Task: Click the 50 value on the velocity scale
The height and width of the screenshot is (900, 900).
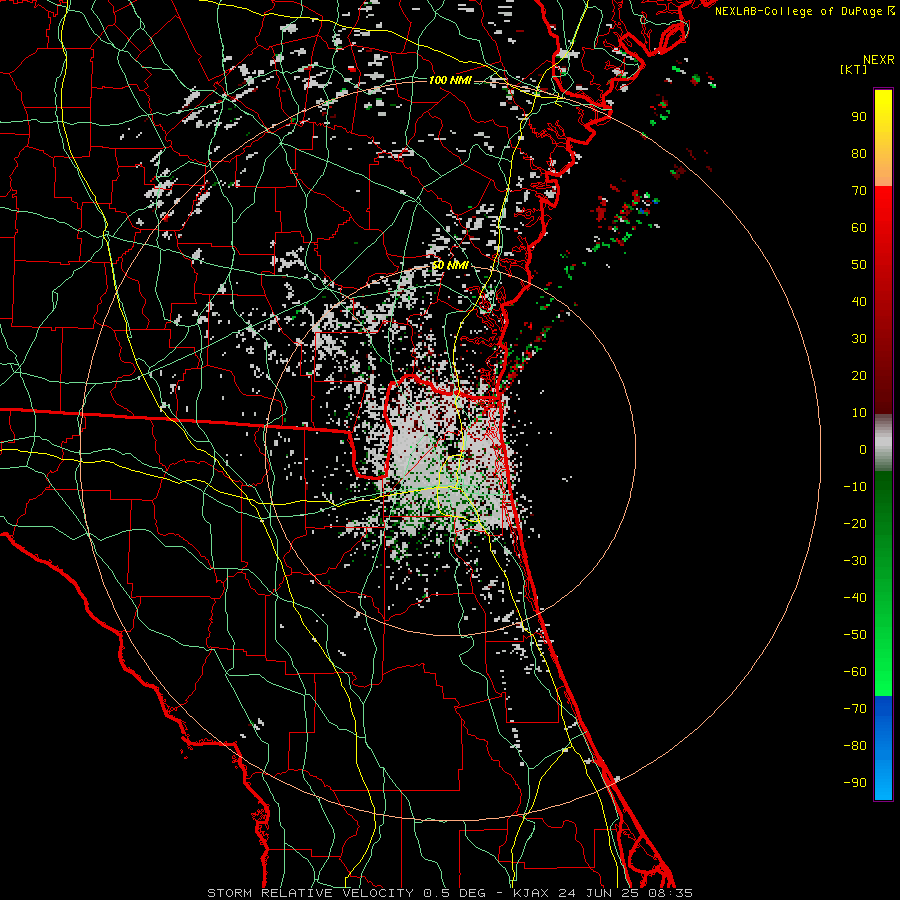Action: [x=859, y=265]
